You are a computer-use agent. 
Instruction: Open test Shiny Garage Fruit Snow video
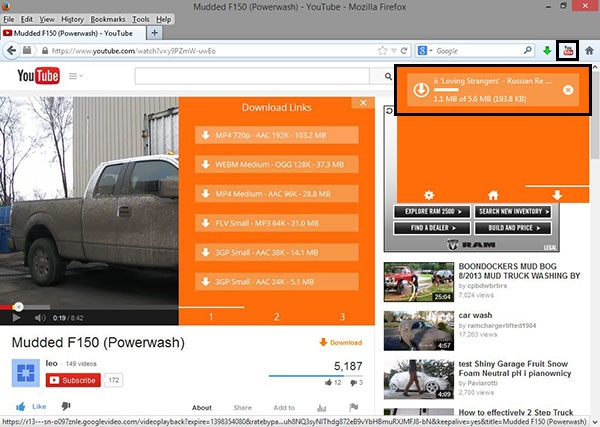(419, 379)
